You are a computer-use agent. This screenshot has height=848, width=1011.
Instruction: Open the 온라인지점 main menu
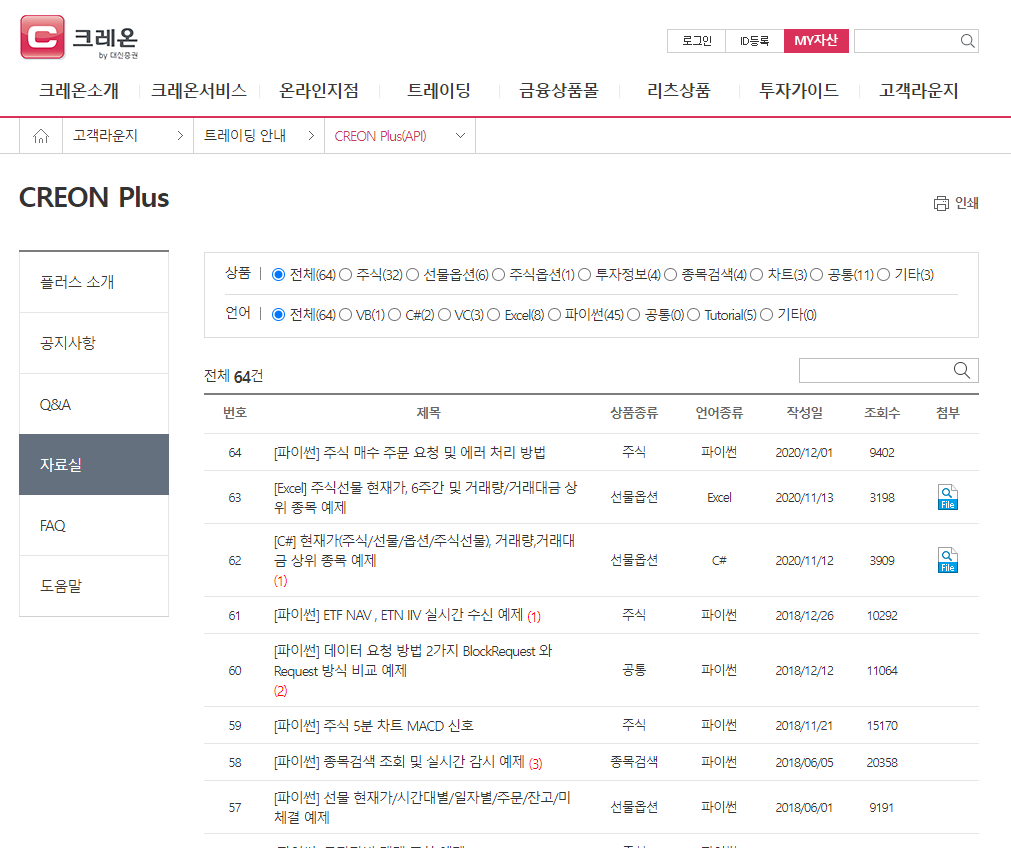pos(319,90)
